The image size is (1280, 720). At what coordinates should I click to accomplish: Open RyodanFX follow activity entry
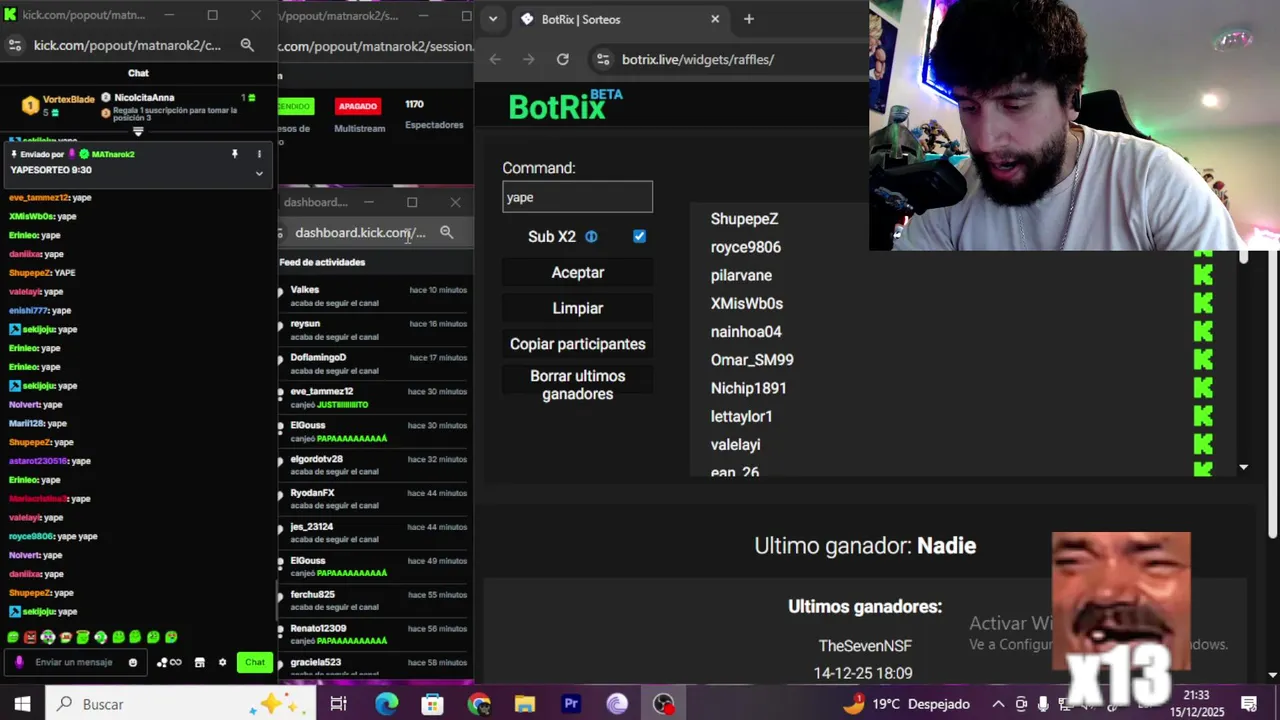(373, 499)
